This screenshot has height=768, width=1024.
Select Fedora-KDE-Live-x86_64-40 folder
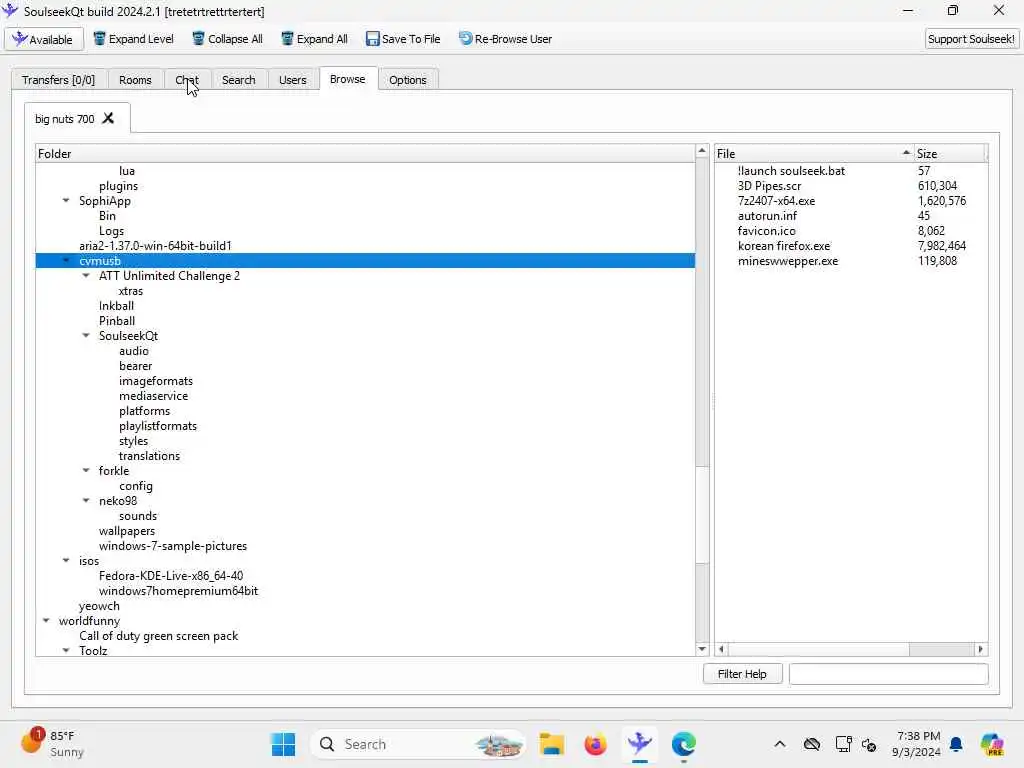coord(170,575)
